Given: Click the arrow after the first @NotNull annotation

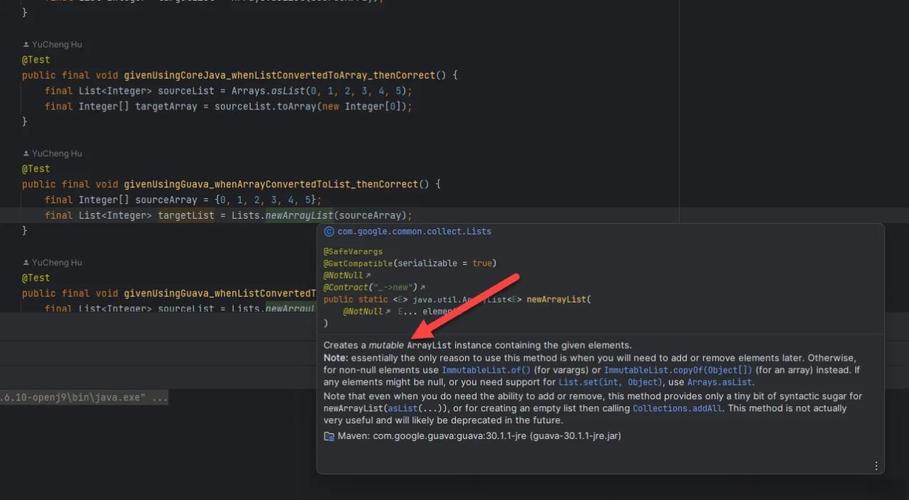Looking at the screenshot, I should pyautogui.click(x=368, y=276).
